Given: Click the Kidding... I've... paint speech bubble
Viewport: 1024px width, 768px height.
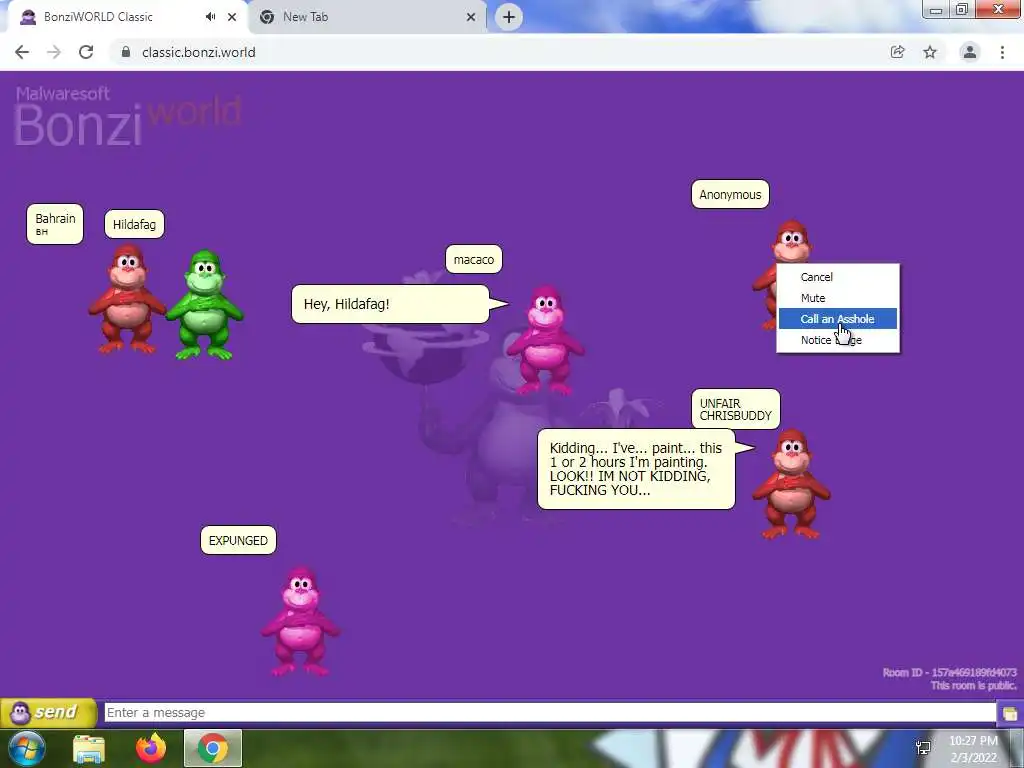Looking at the screenshot, I should point(636,469).
